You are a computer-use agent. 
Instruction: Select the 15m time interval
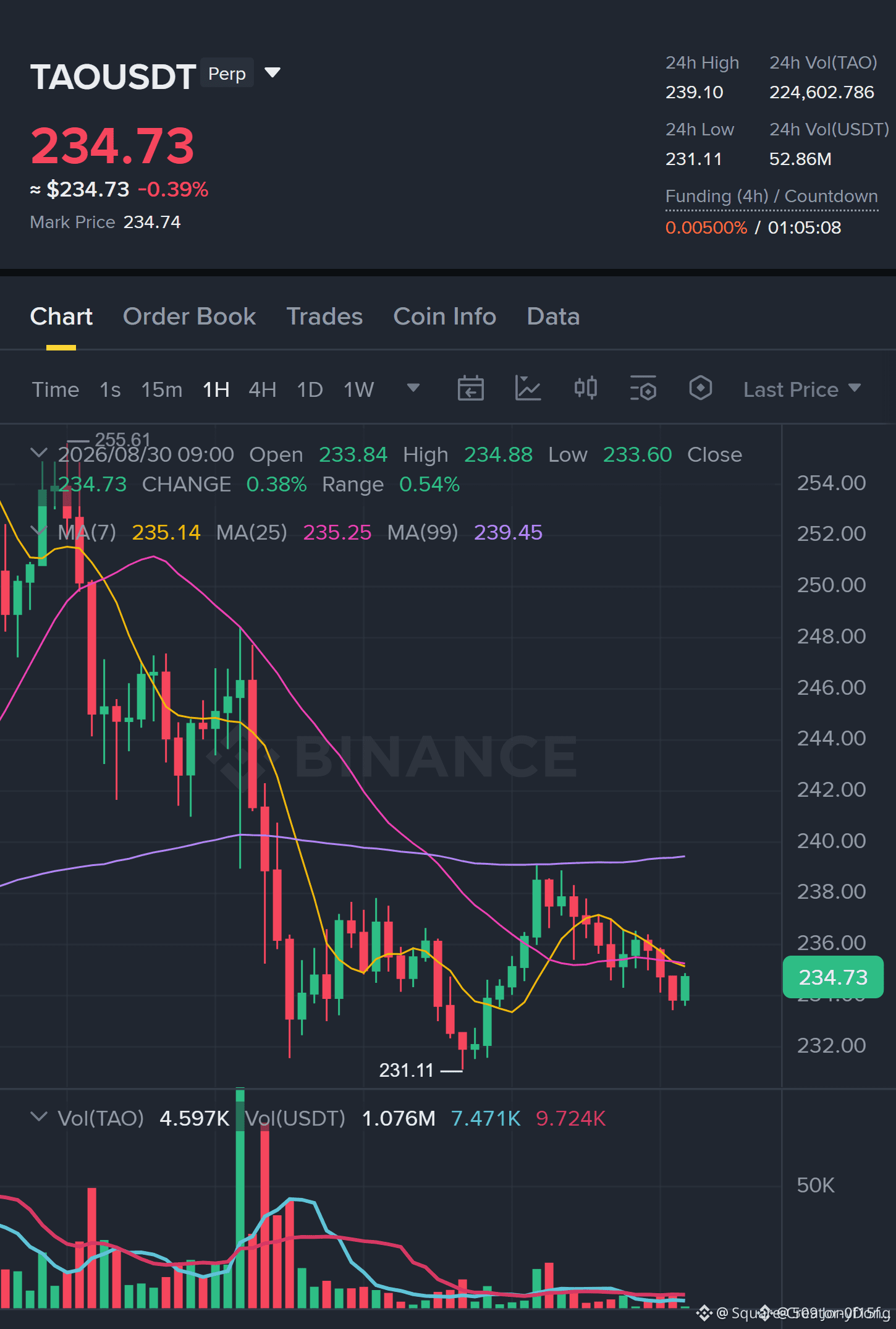pos(162,389)
